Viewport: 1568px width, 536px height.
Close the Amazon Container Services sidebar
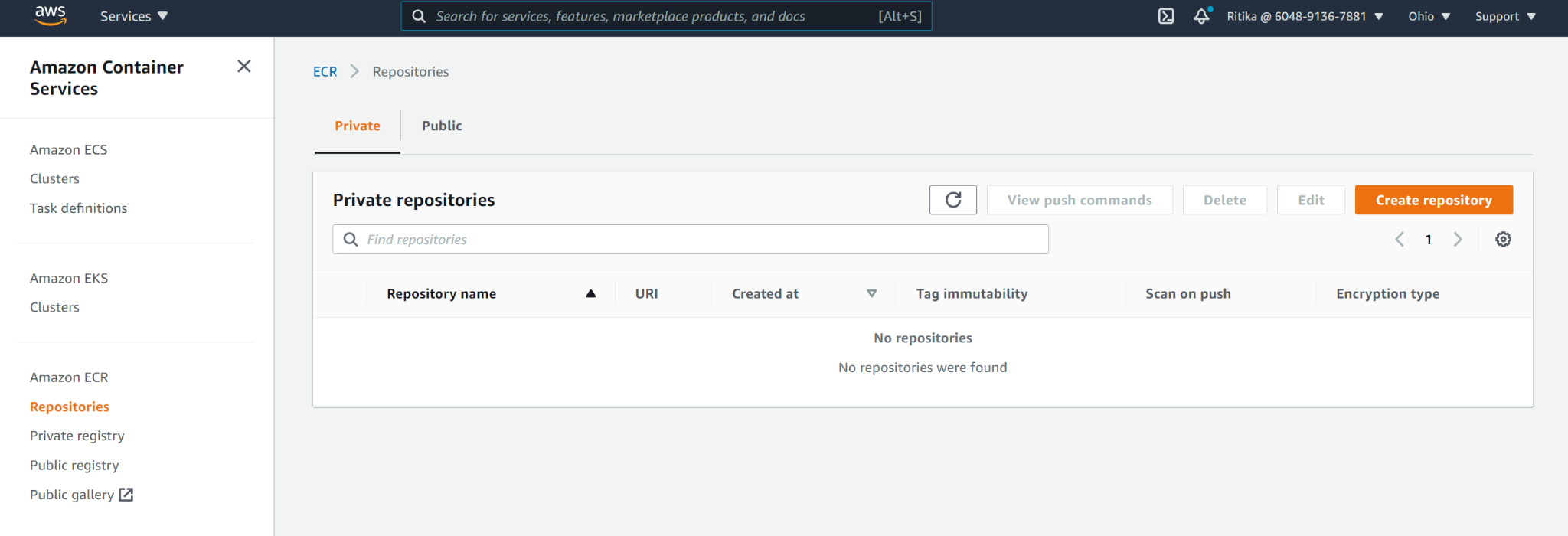click(x=244, y=67)
